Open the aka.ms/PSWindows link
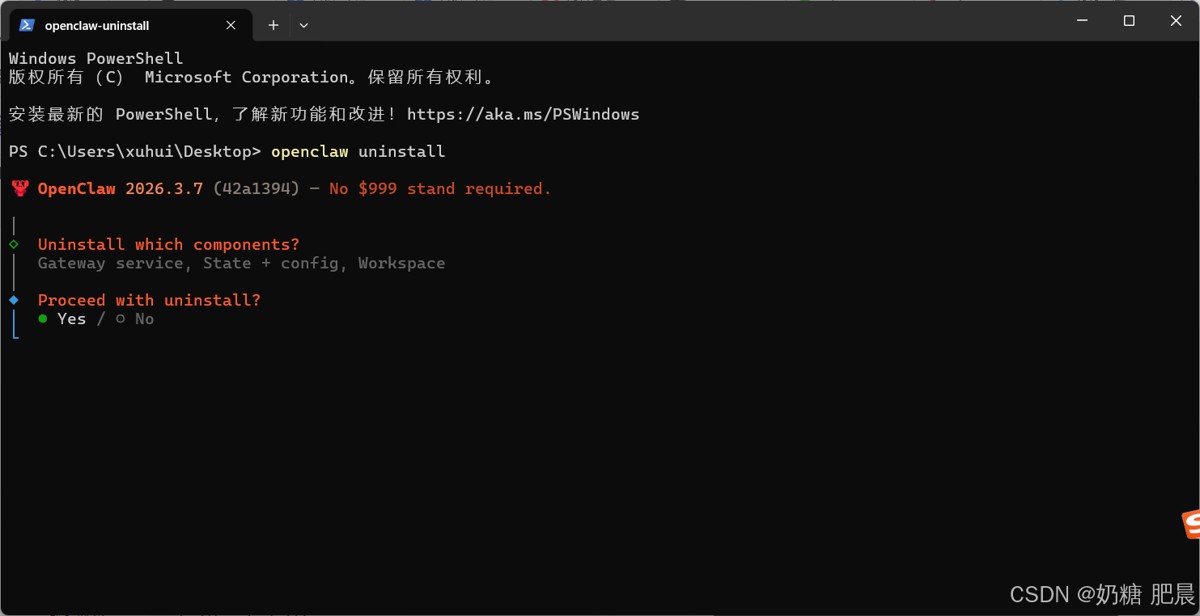 pyautogui.click(x=522, y=114)
